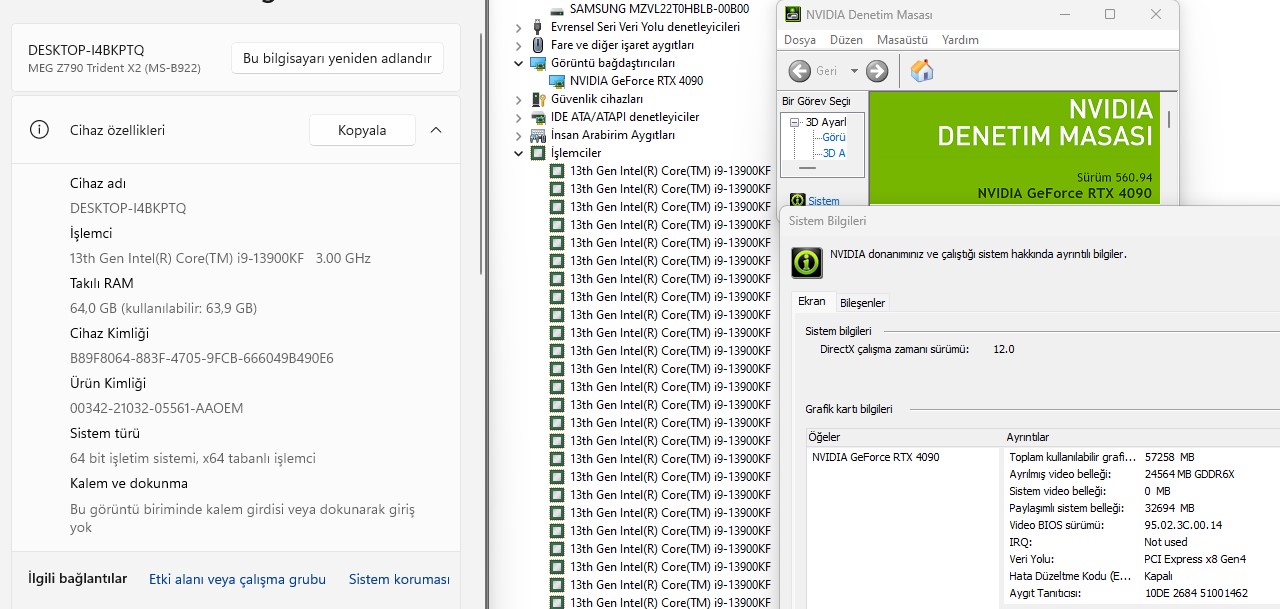Click the Güvenlik cihazları category icon

pyautogui.click(x=538, y=99)
